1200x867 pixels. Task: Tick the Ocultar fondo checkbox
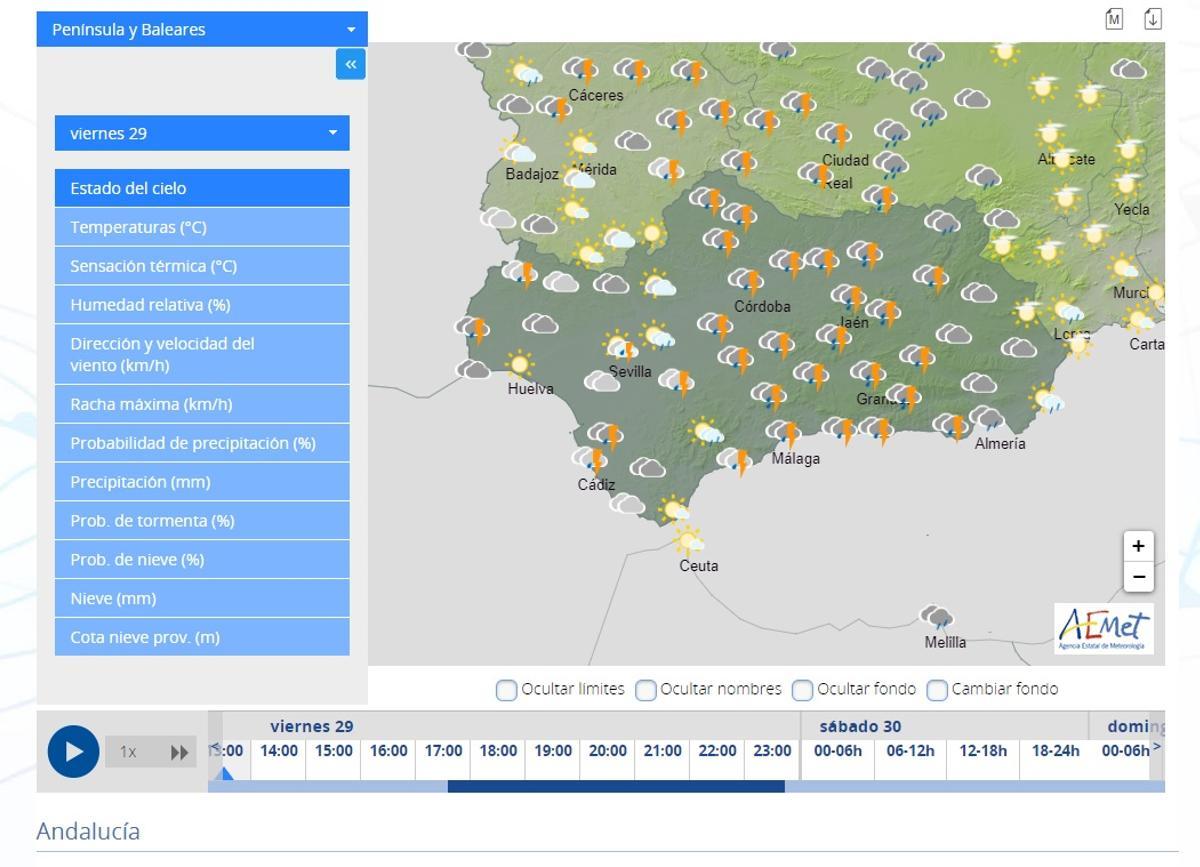[802, 690]
